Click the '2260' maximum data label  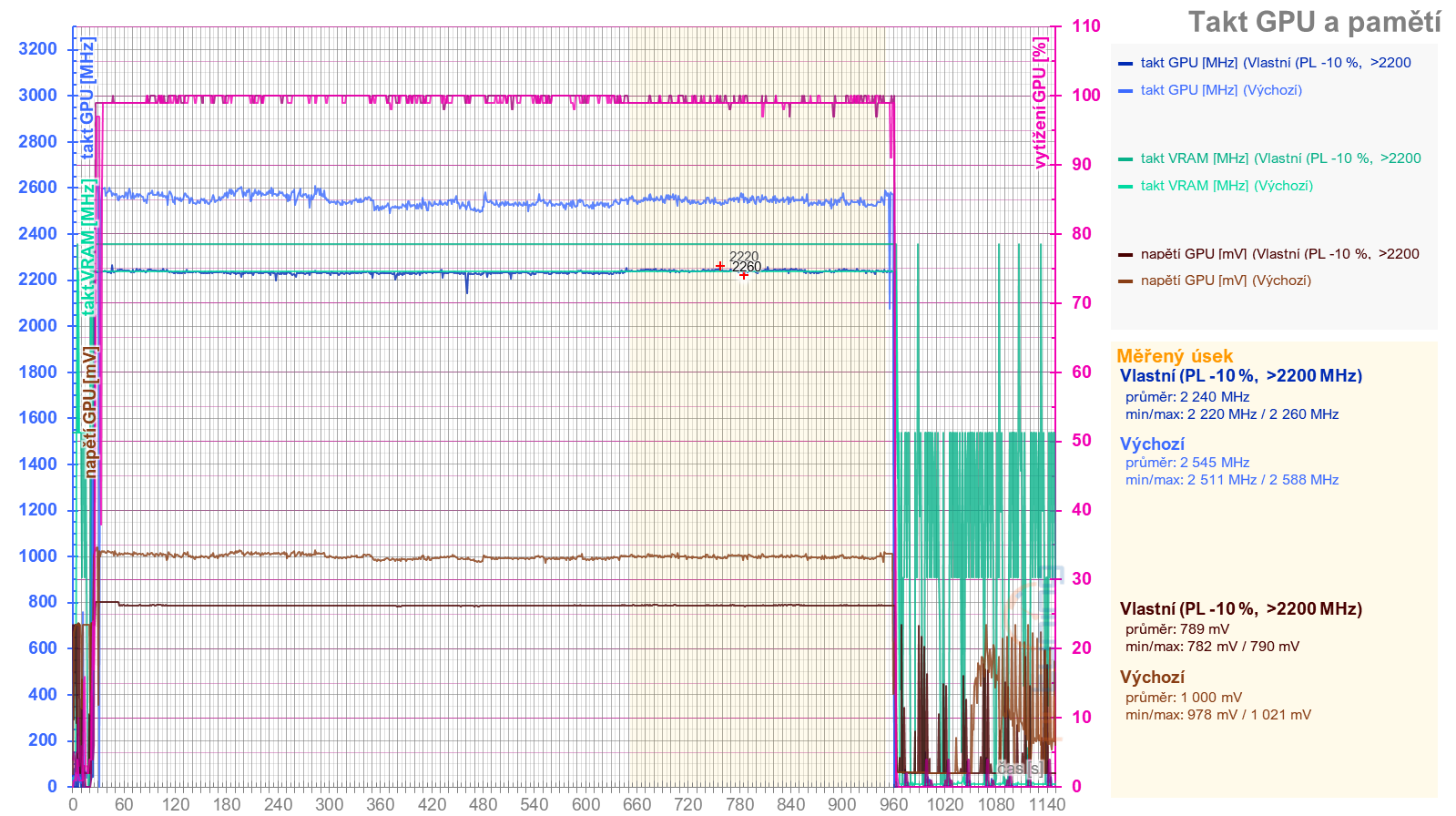[x=747, y=268]
